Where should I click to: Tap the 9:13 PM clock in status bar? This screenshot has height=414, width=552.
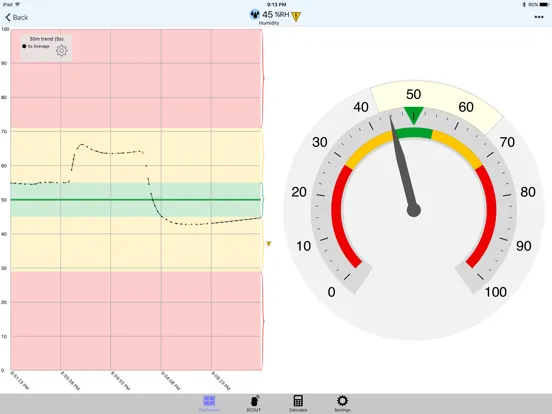pos(276,5)
